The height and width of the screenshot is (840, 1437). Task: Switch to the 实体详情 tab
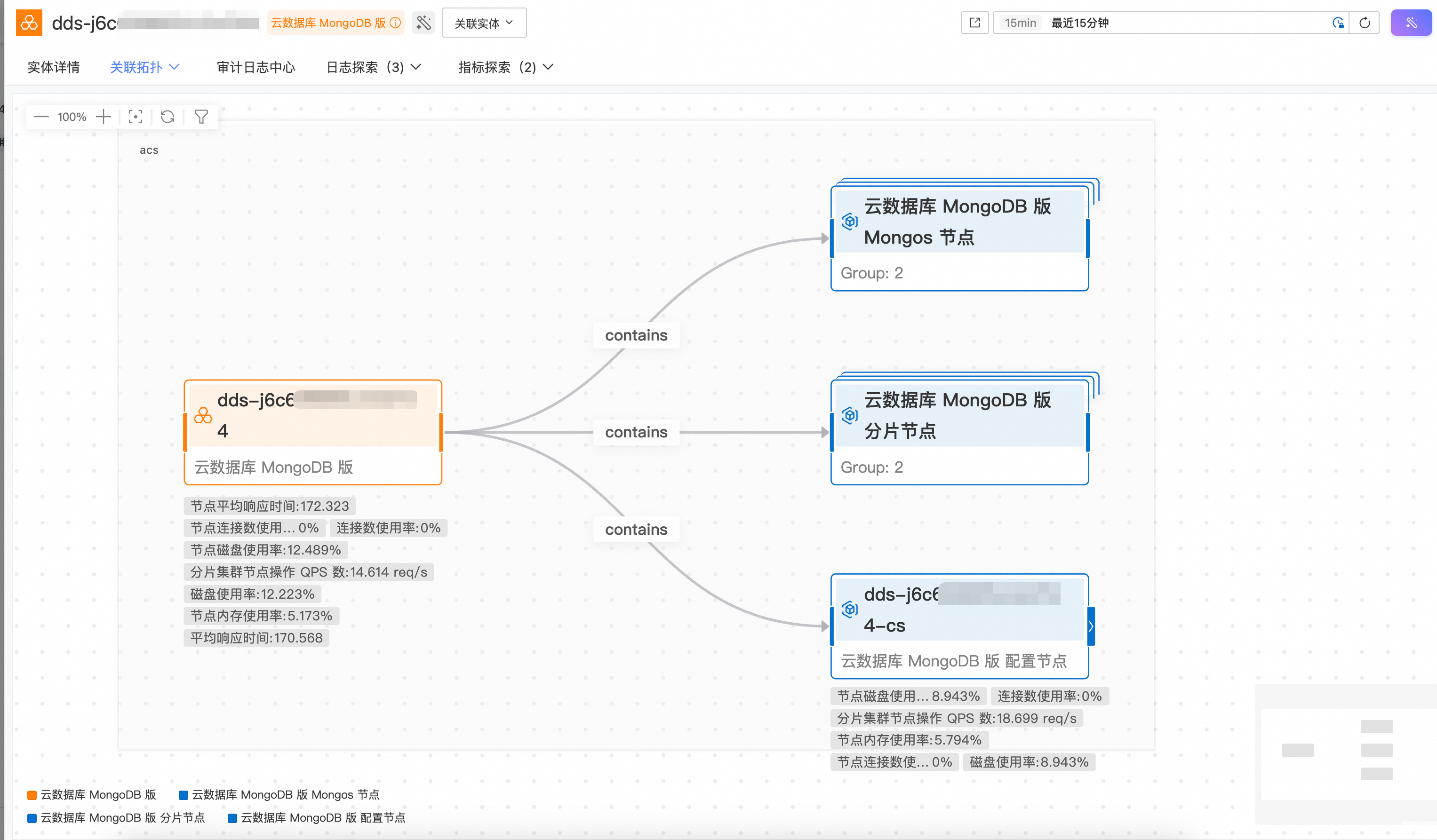pos(53,67)
